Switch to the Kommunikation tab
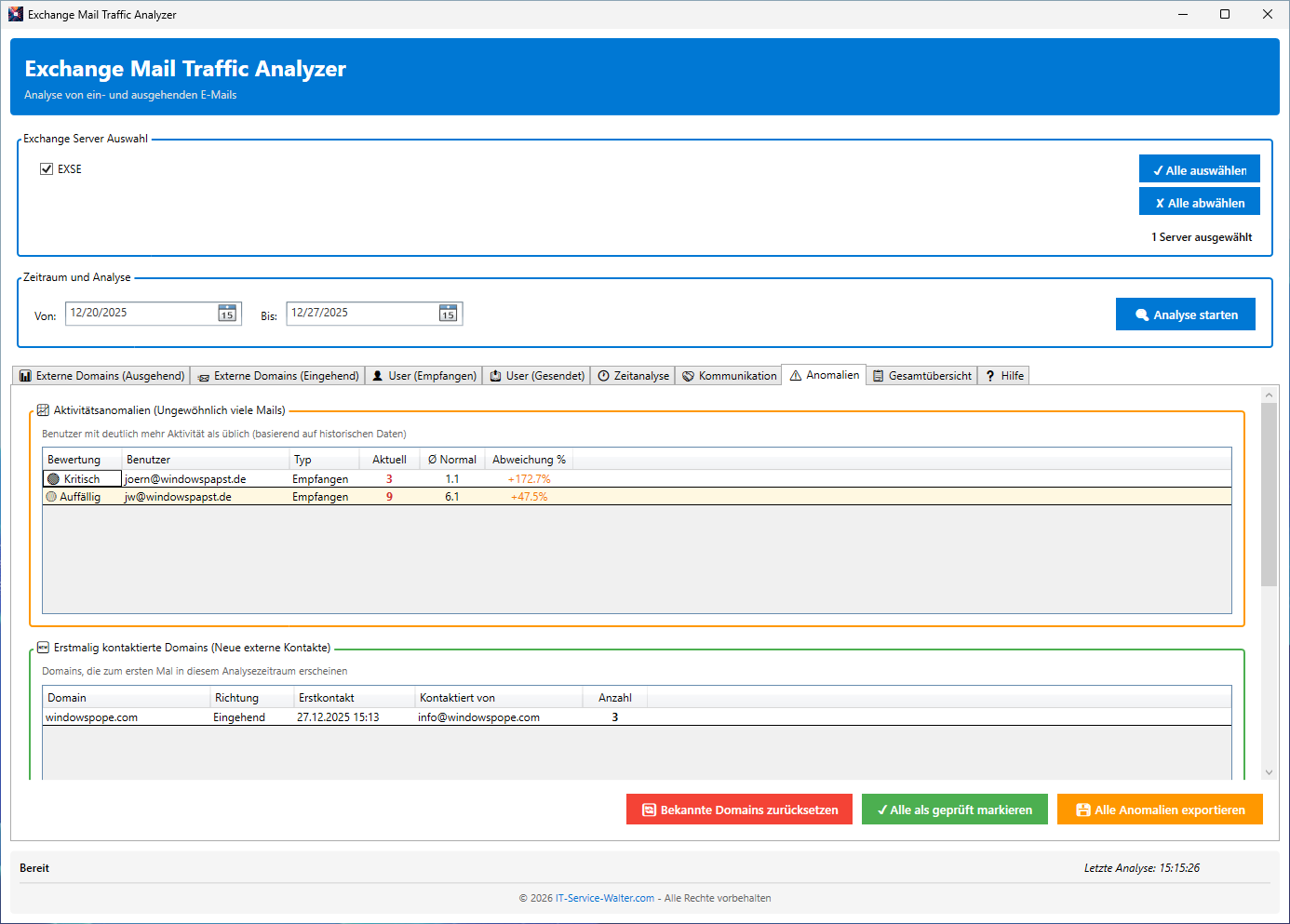The image size is (1290, 924). click(729, 376)
